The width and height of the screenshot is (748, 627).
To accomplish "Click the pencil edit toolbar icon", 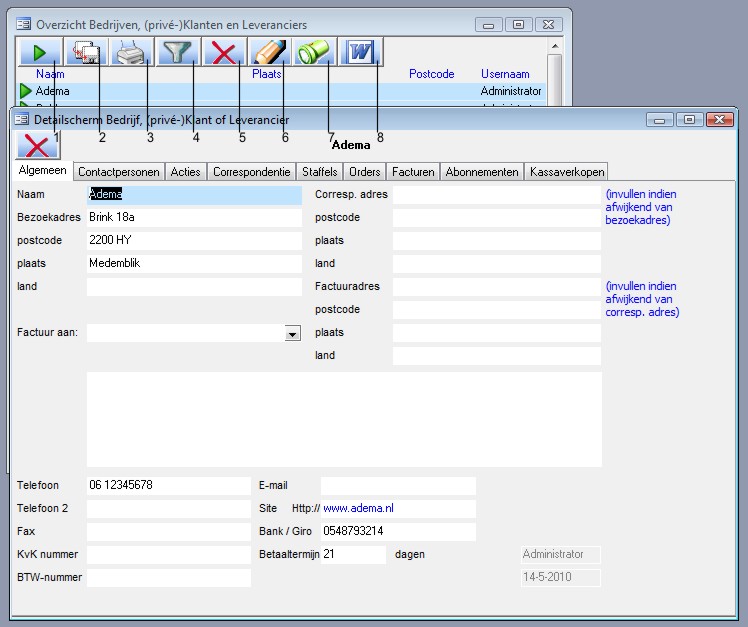I will tap(270, 52).
